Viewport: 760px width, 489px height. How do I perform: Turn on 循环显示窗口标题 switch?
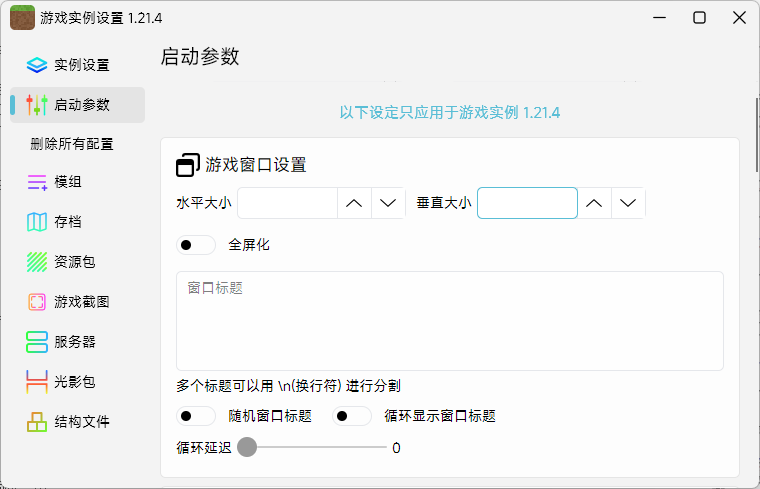click(x=351, y=416)
